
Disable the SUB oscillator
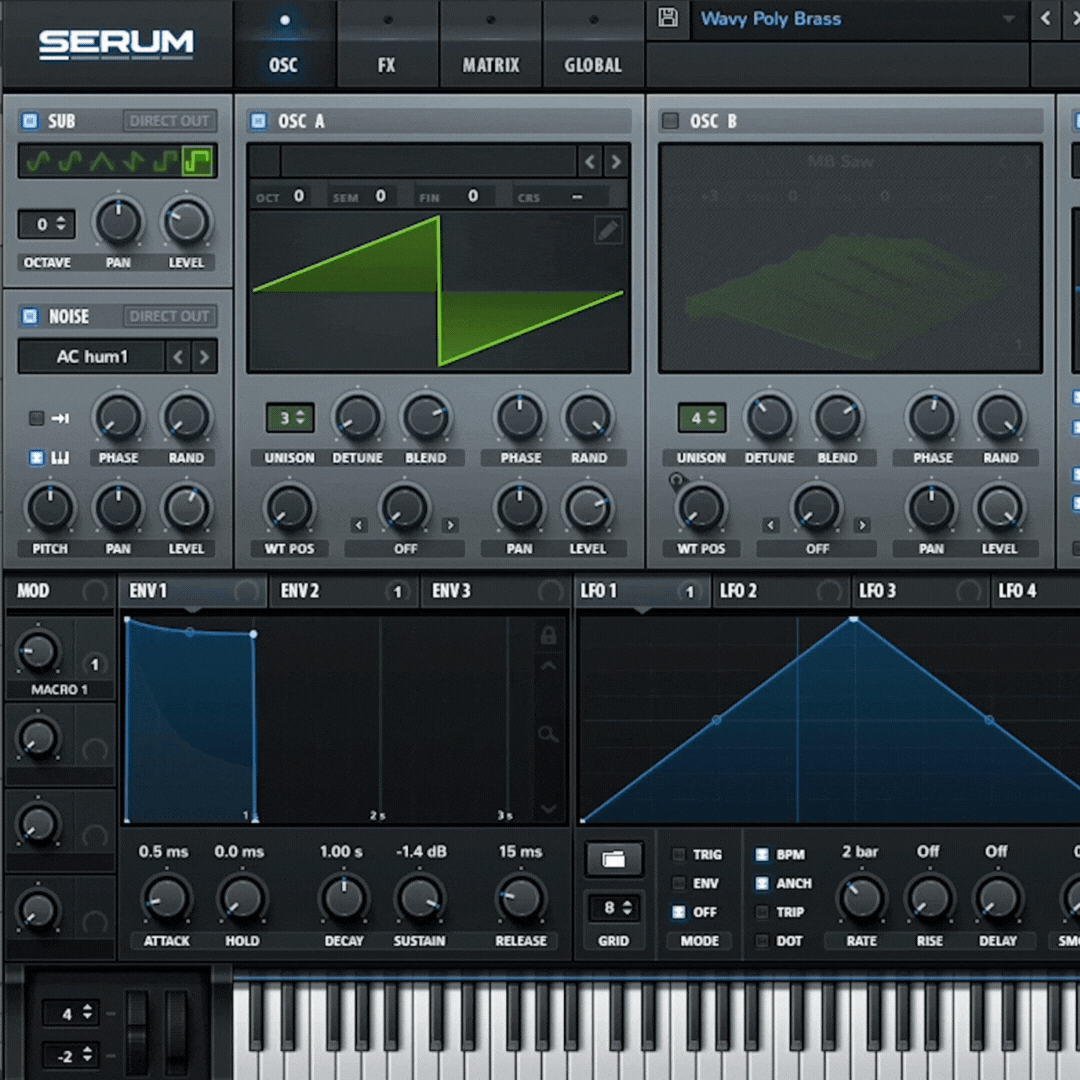pos(29,121)
